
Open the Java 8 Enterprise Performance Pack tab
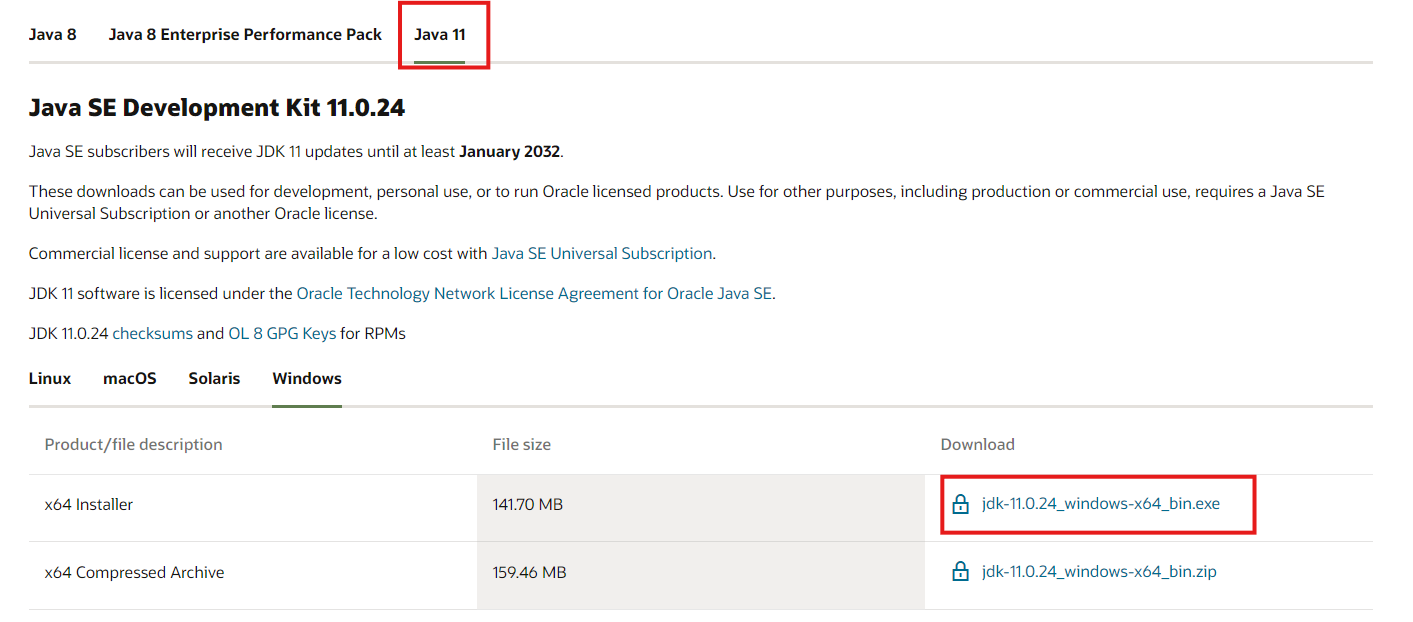point(245,34)
